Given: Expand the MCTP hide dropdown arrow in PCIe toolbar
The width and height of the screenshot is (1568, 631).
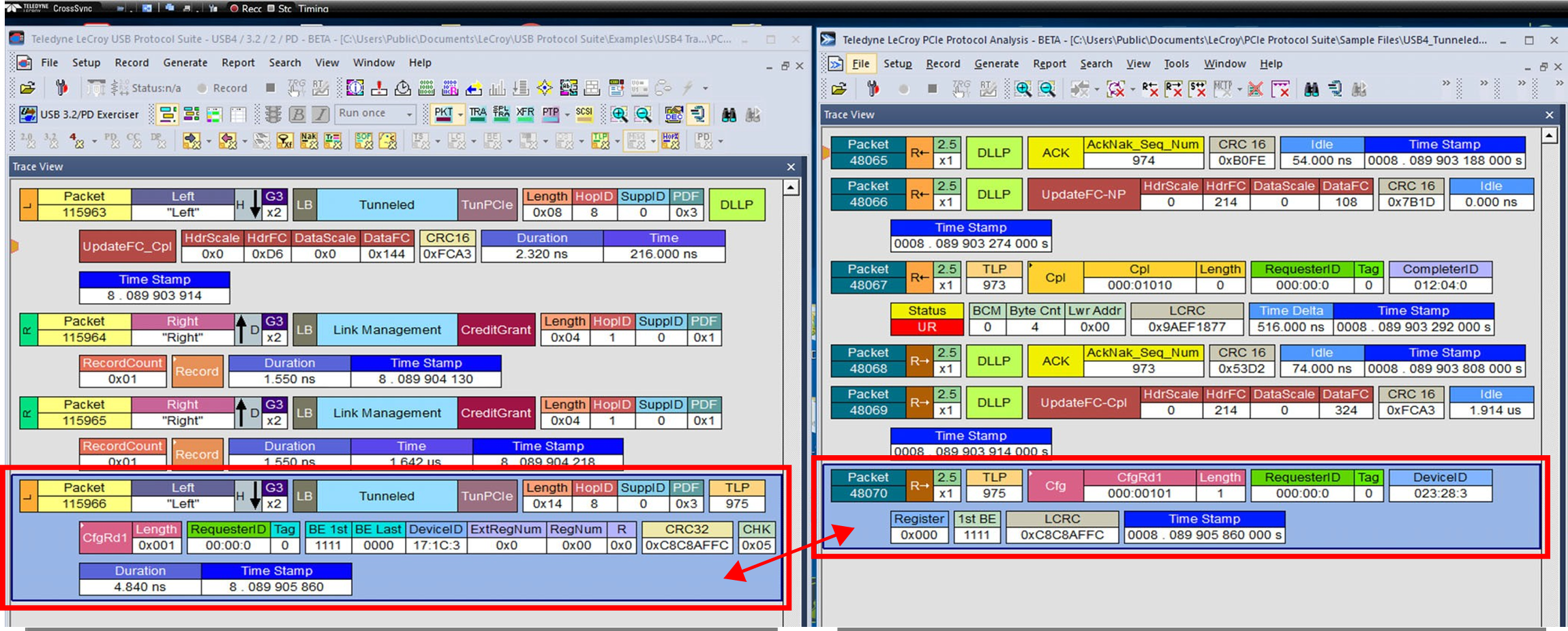Looking at the screenshot, I should [x=1239, y=90].
